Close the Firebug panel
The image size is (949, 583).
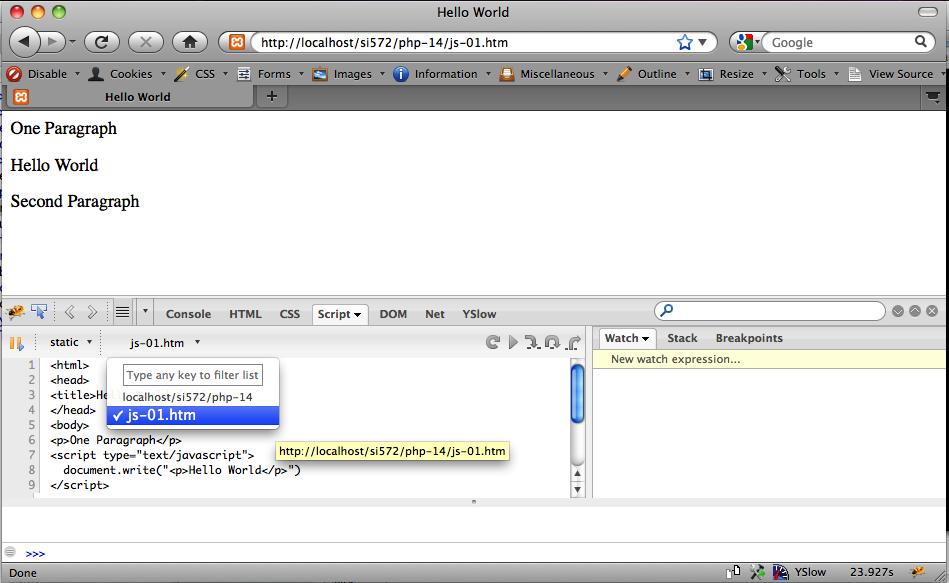(932, 311)
